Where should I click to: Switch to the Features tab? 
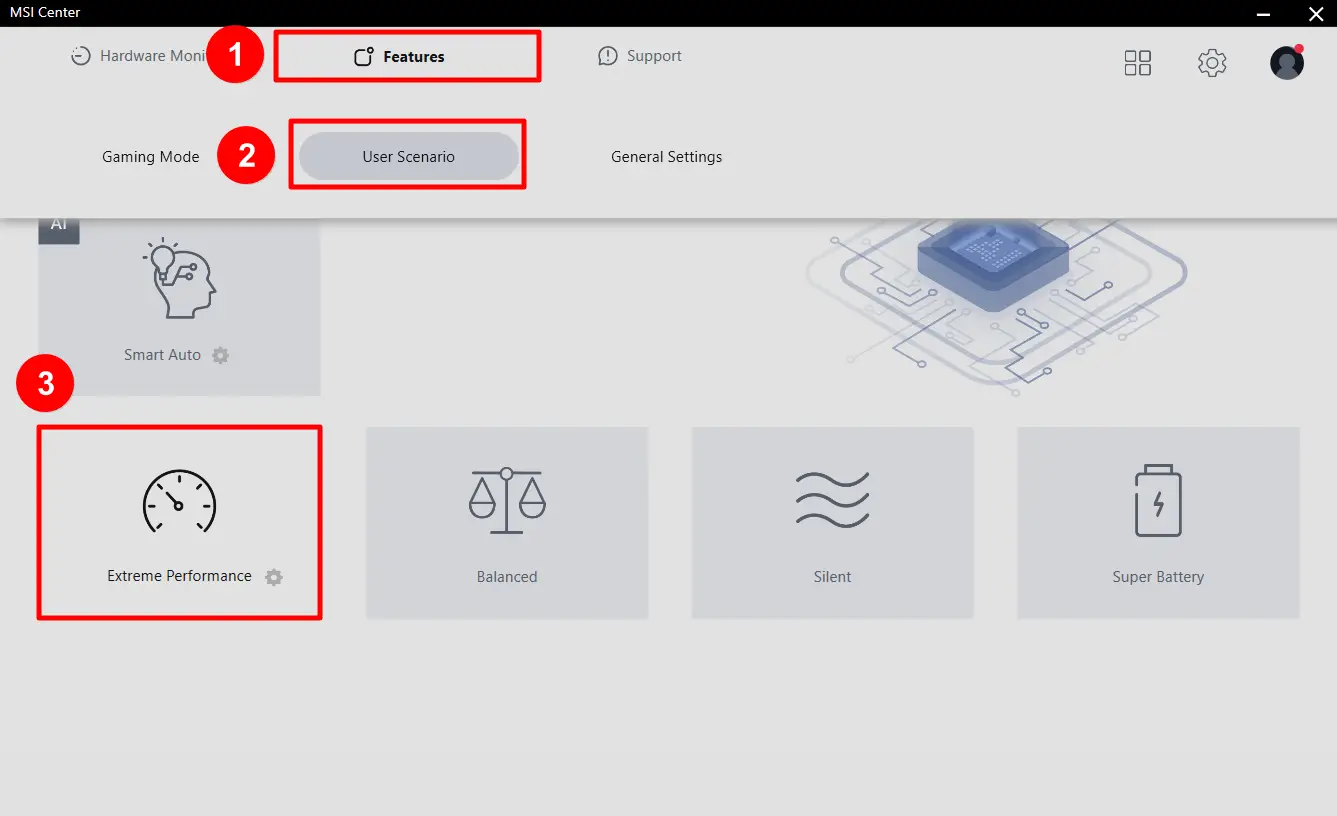pyautogui.click(x=399, y=57)
